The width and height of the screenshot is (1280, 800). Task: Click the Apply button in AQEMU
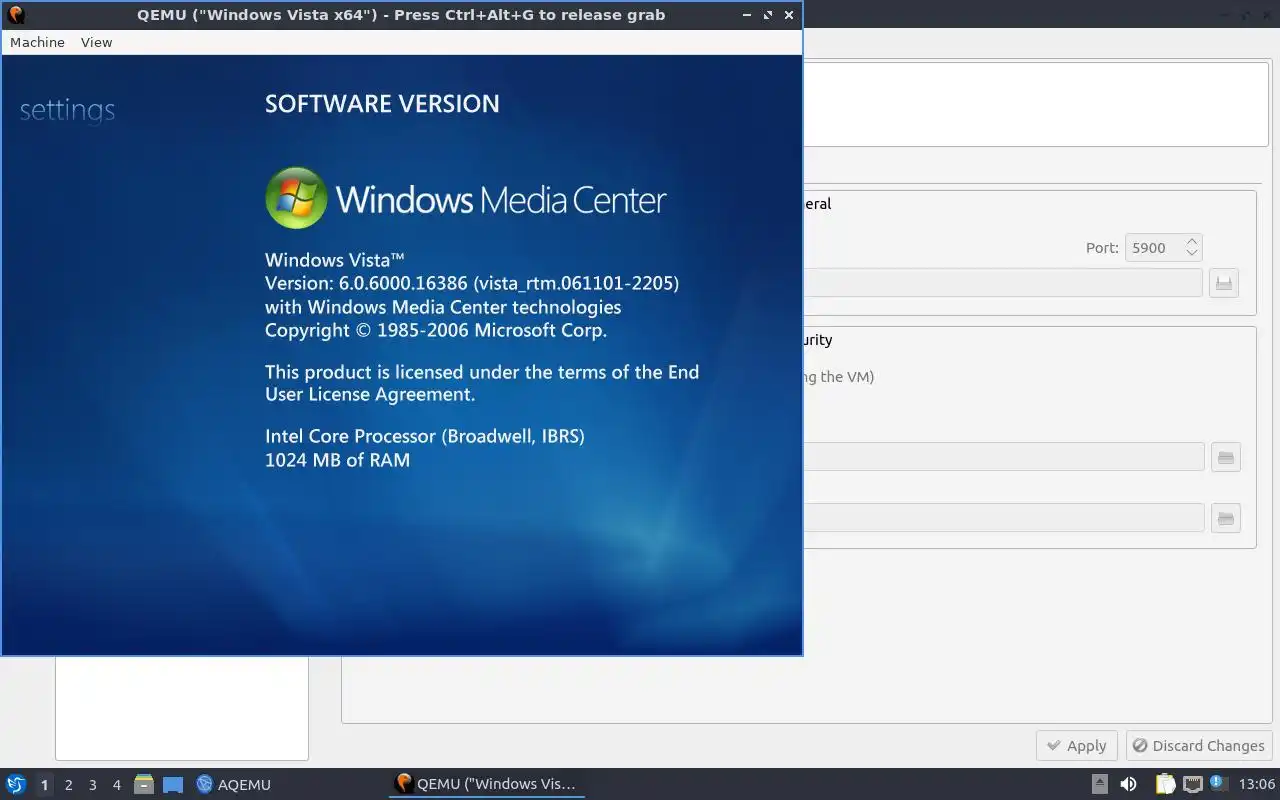[1077, 746]
